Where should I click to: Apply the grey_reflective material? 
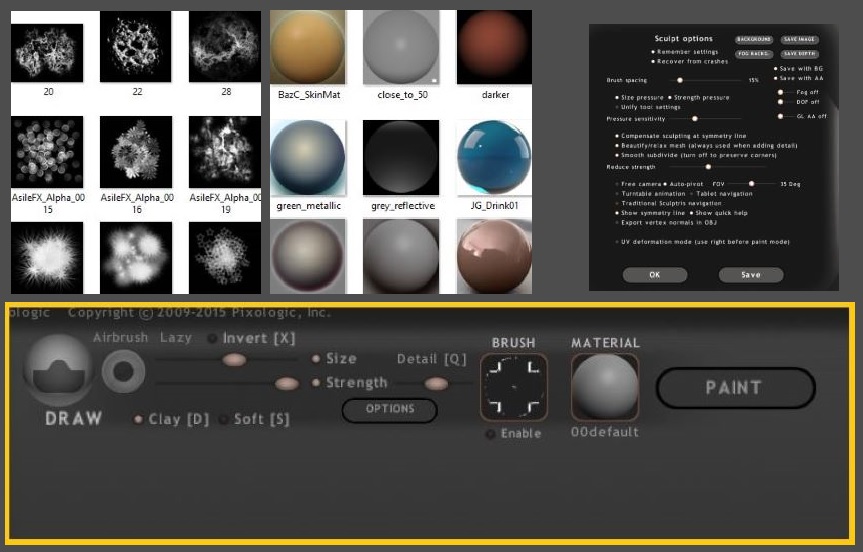click(401, 157)
